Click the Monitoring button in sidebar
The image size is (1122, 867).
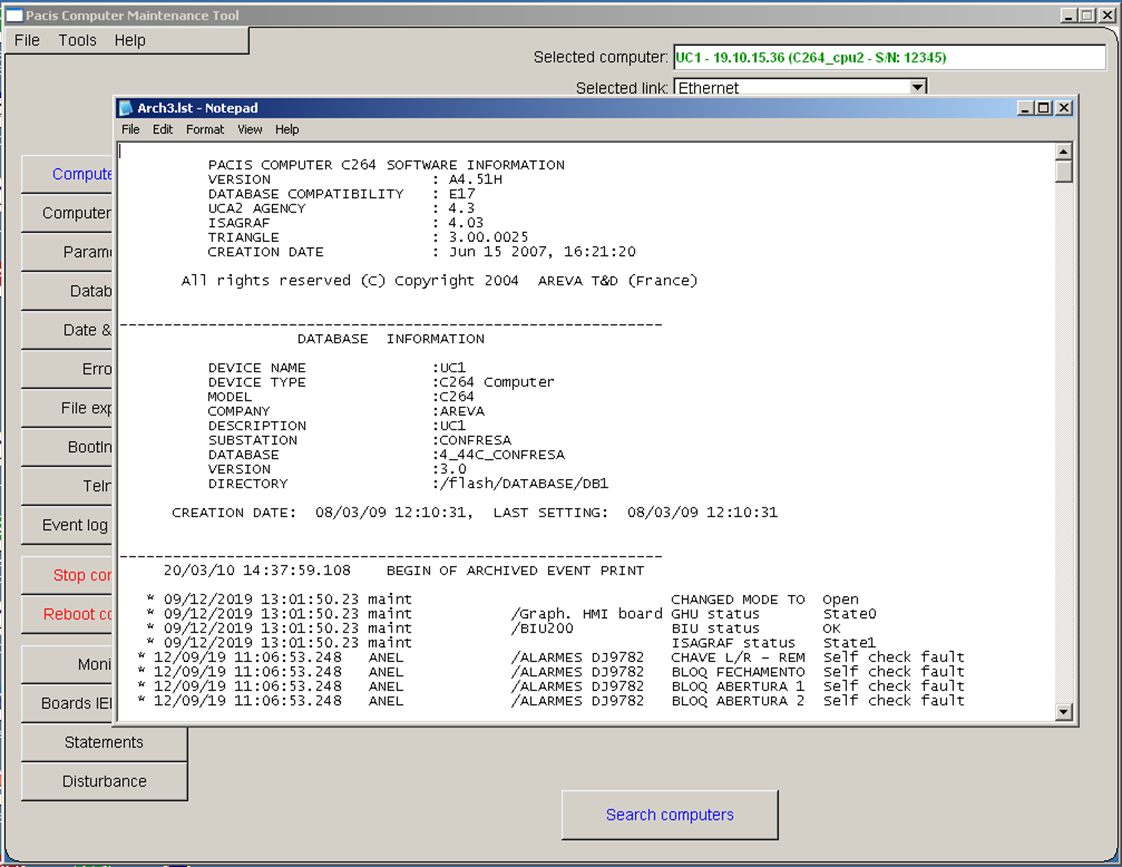coord(67,665)
